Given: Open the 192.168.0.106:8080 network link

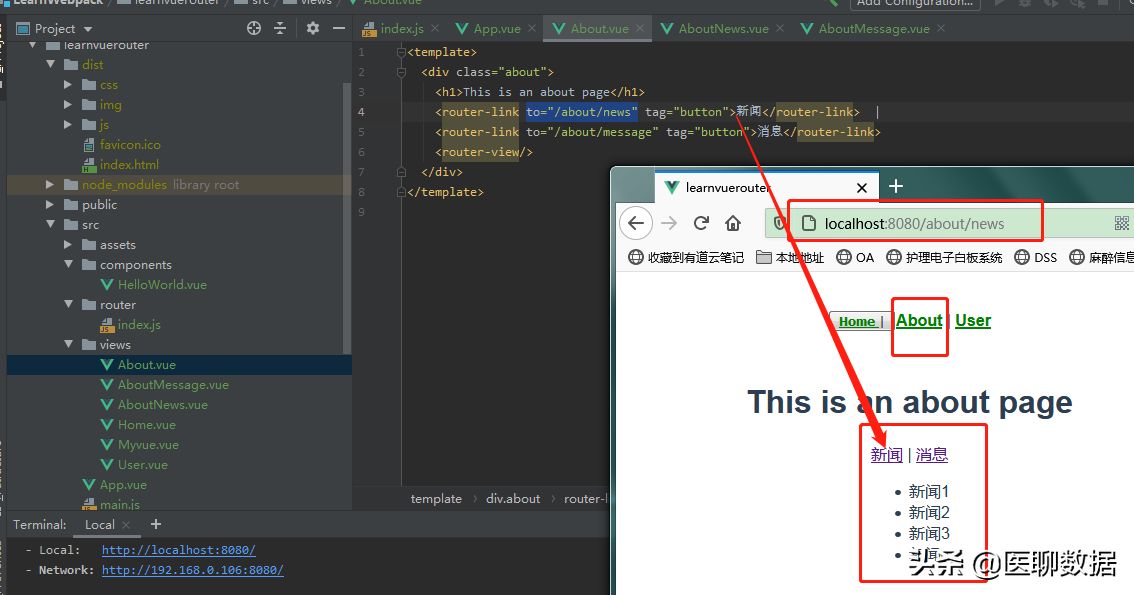Looking at the screenshot, I should pyautogui.click(x=192, y=570).
